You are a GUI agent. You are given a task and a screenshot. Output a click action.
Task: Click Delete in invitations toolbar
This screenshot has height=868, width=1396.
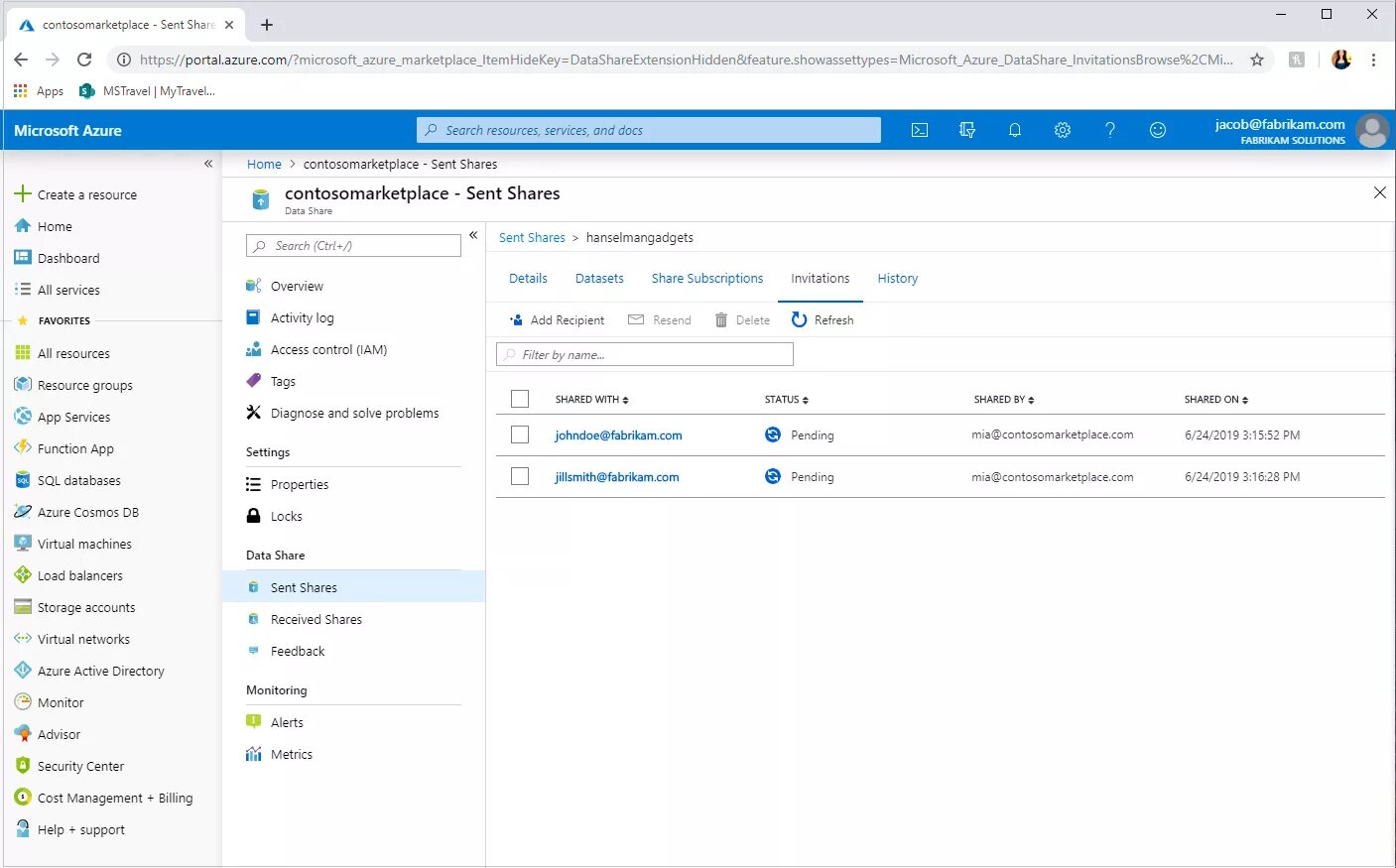(742, 319)
